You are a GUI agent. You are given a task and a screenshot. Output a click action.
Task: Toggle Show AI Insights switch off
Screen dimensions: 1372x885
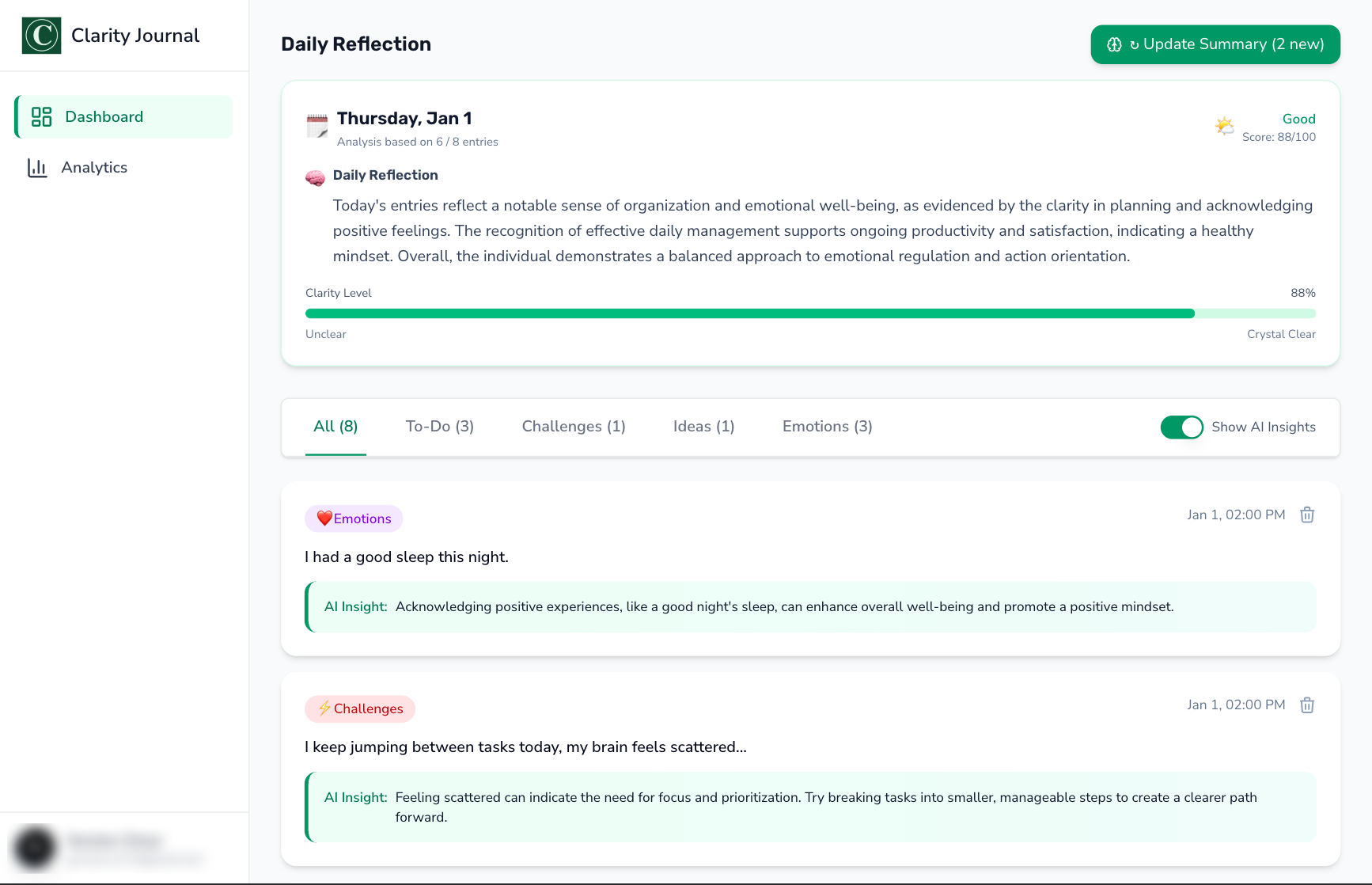coord(1181,427)
